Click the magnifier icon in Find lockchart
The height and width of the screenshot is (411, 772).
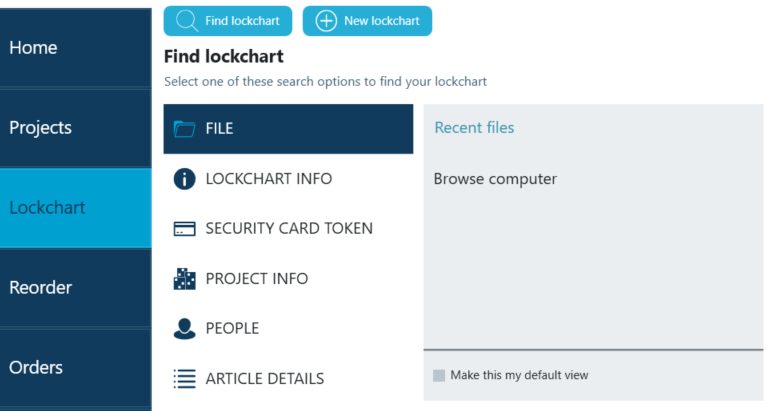(x=186, y=21)
